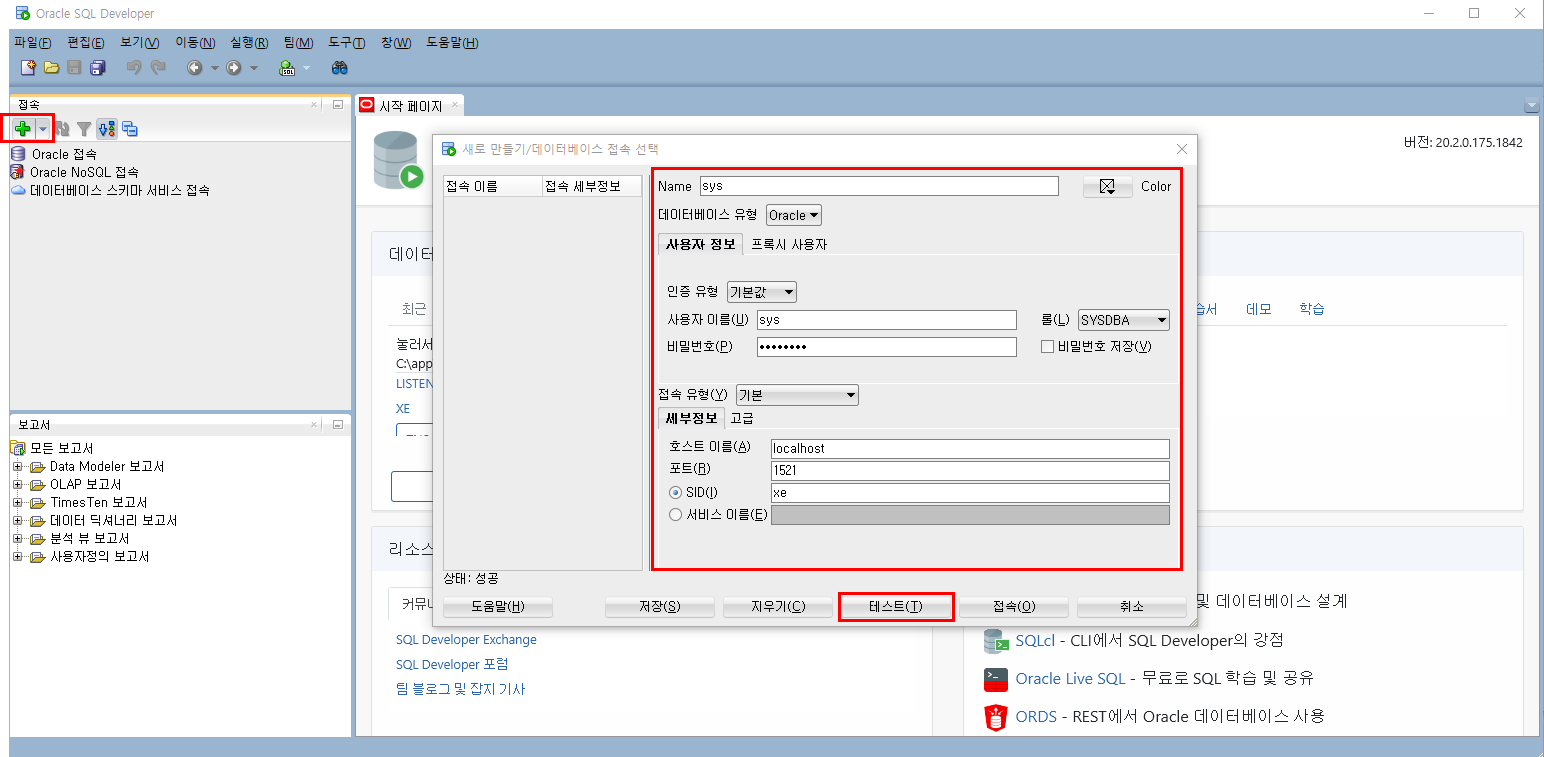Click the New file toolbar icon
The width and height of the screenshot is (1544, 757).
pos(29,68)
